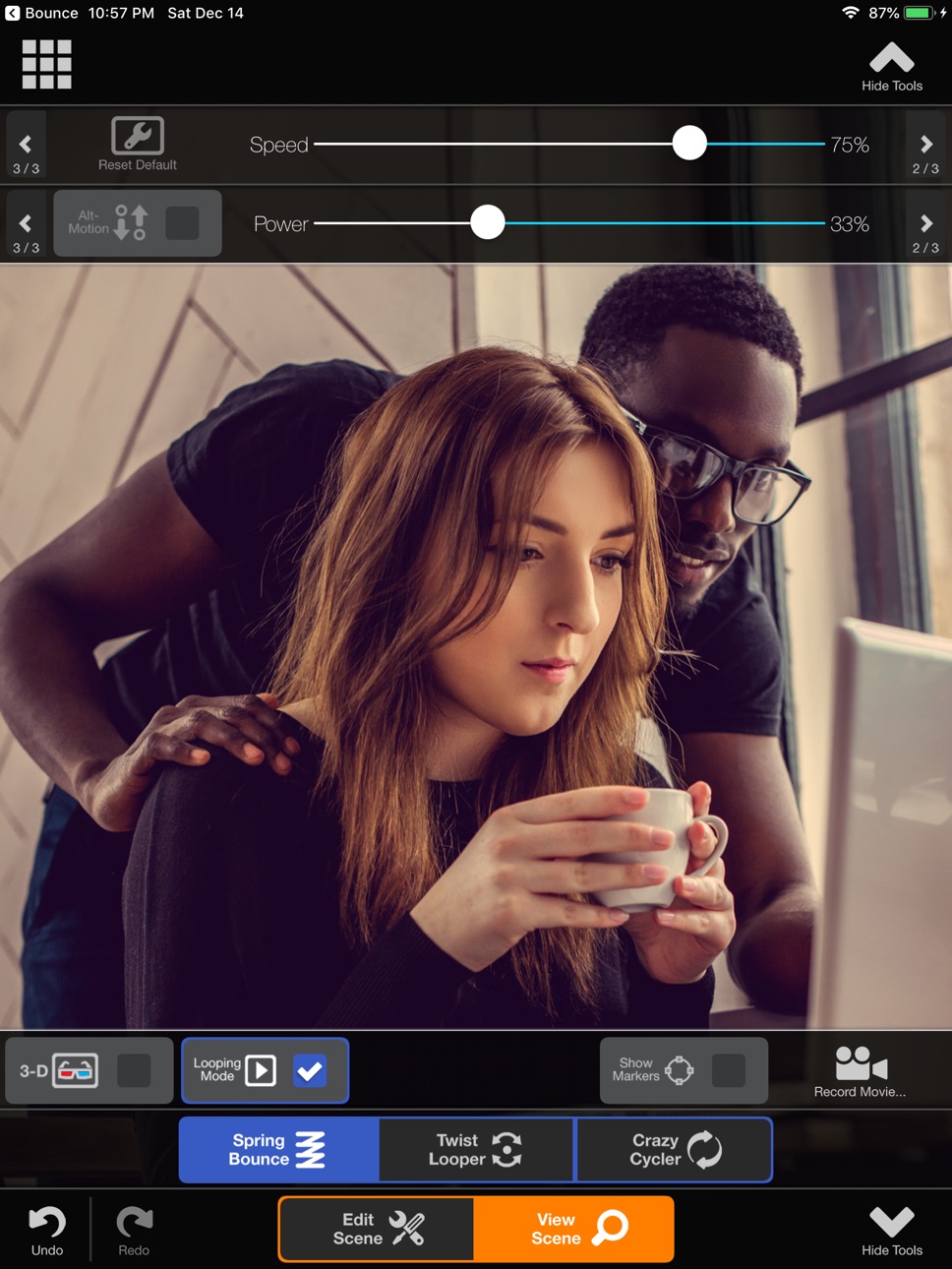Tap the photo of the couple

coord(476,646)
